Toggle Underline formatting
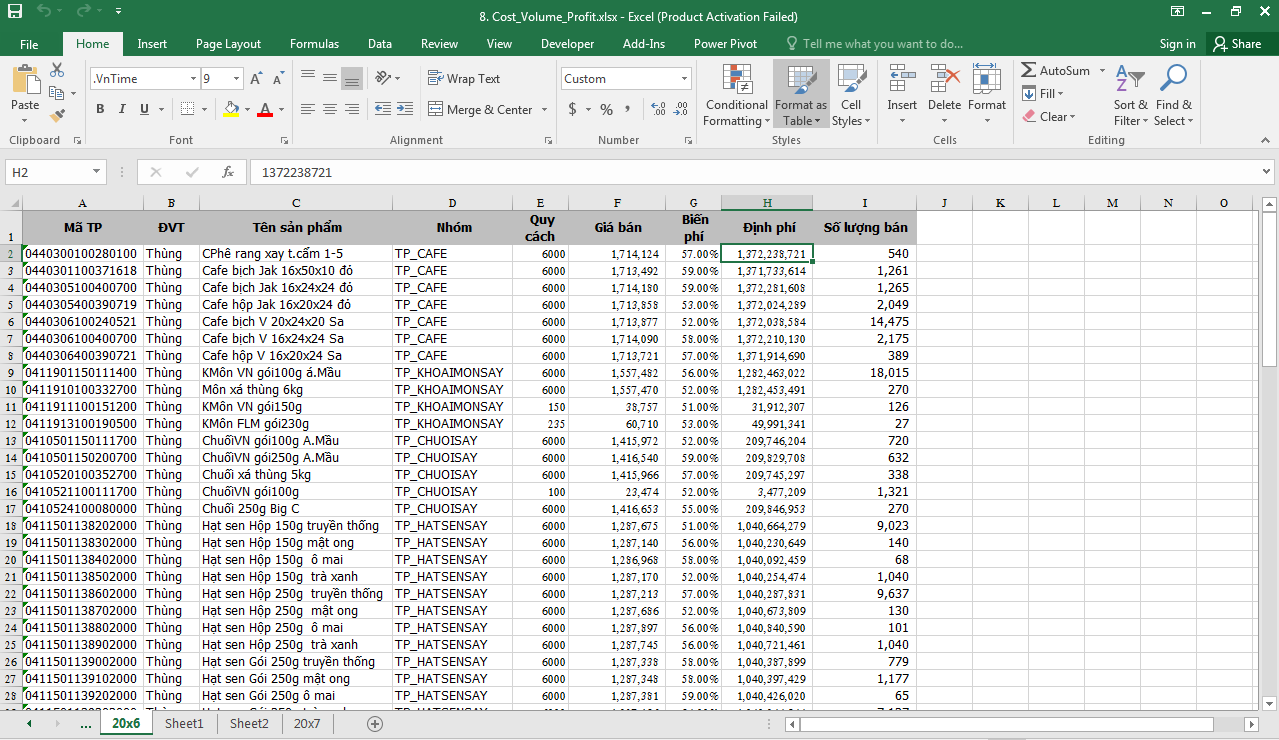Screen dimensions: 1279x740 (144, 110)
